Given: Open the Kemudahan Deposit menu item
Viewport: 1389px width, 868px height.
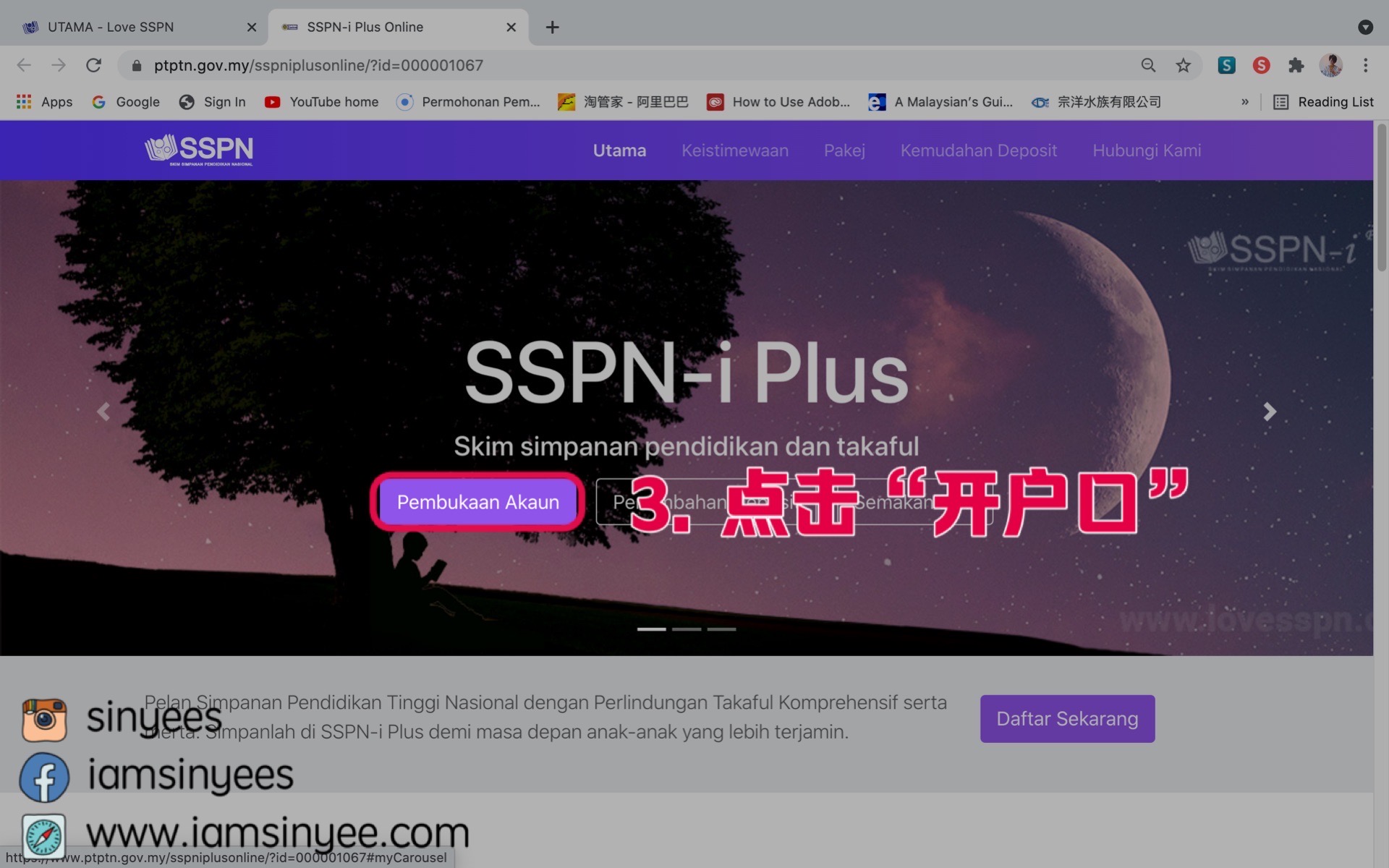Looking at the screenshot, I should click(x=978, y=150).
